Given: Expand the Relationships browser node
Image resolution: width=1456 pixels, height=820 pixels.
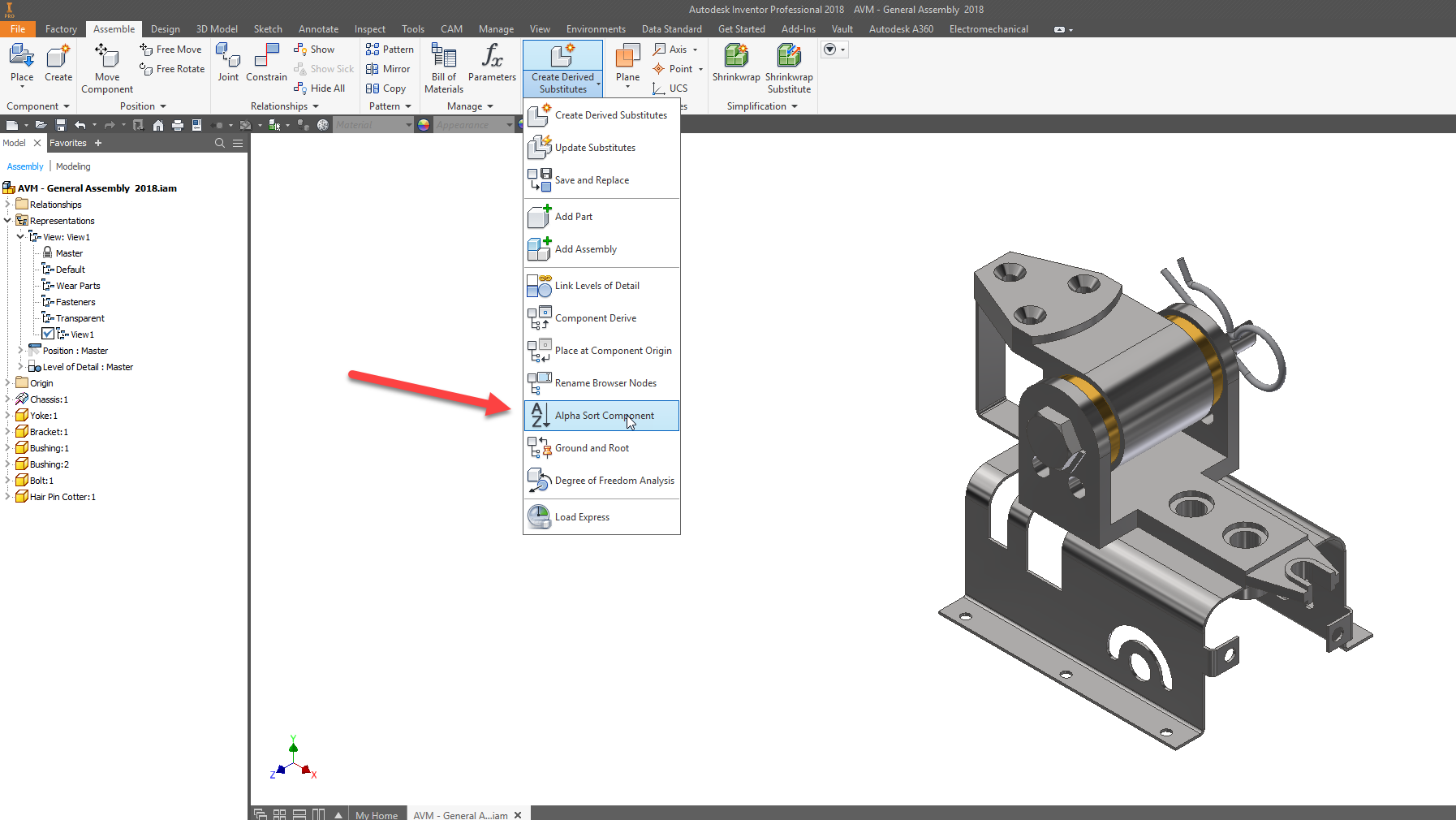Looking at the screenshot, I should coord(7,204).
